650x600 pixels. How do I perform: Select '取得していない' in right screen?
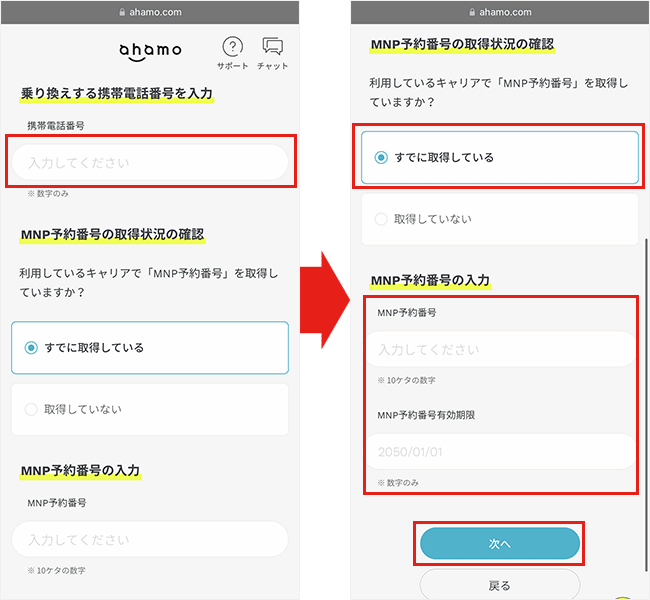(500, 219)
